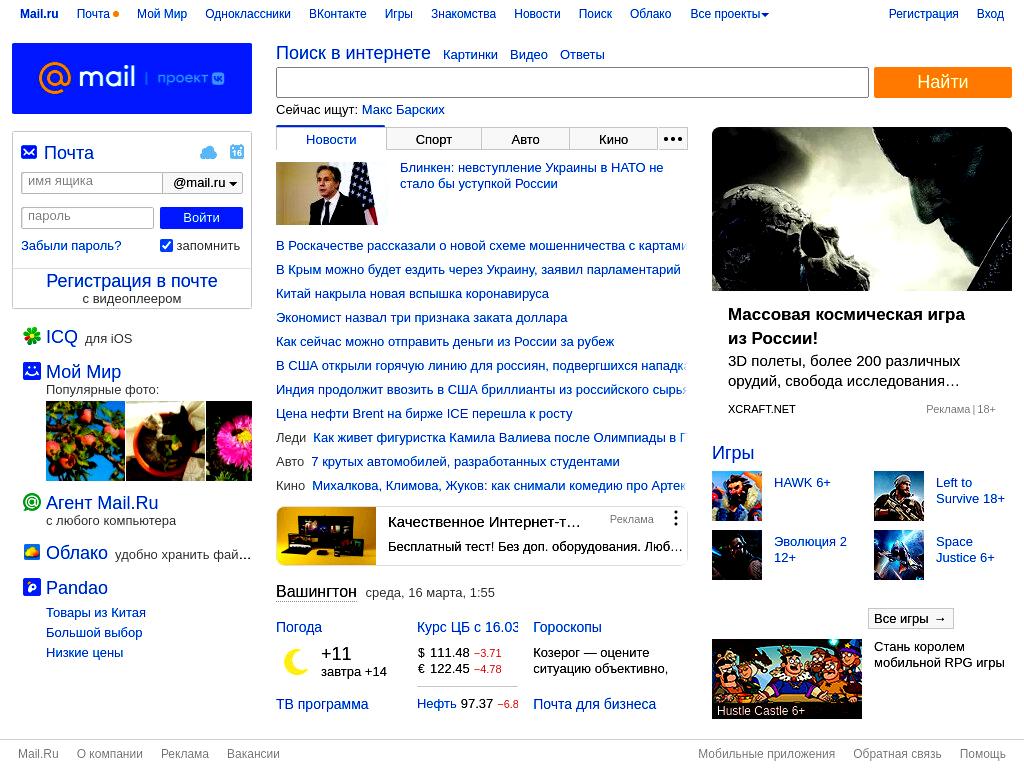Click the ICQ flower icon
1024x768 pixels.
[x=31, y=336]
